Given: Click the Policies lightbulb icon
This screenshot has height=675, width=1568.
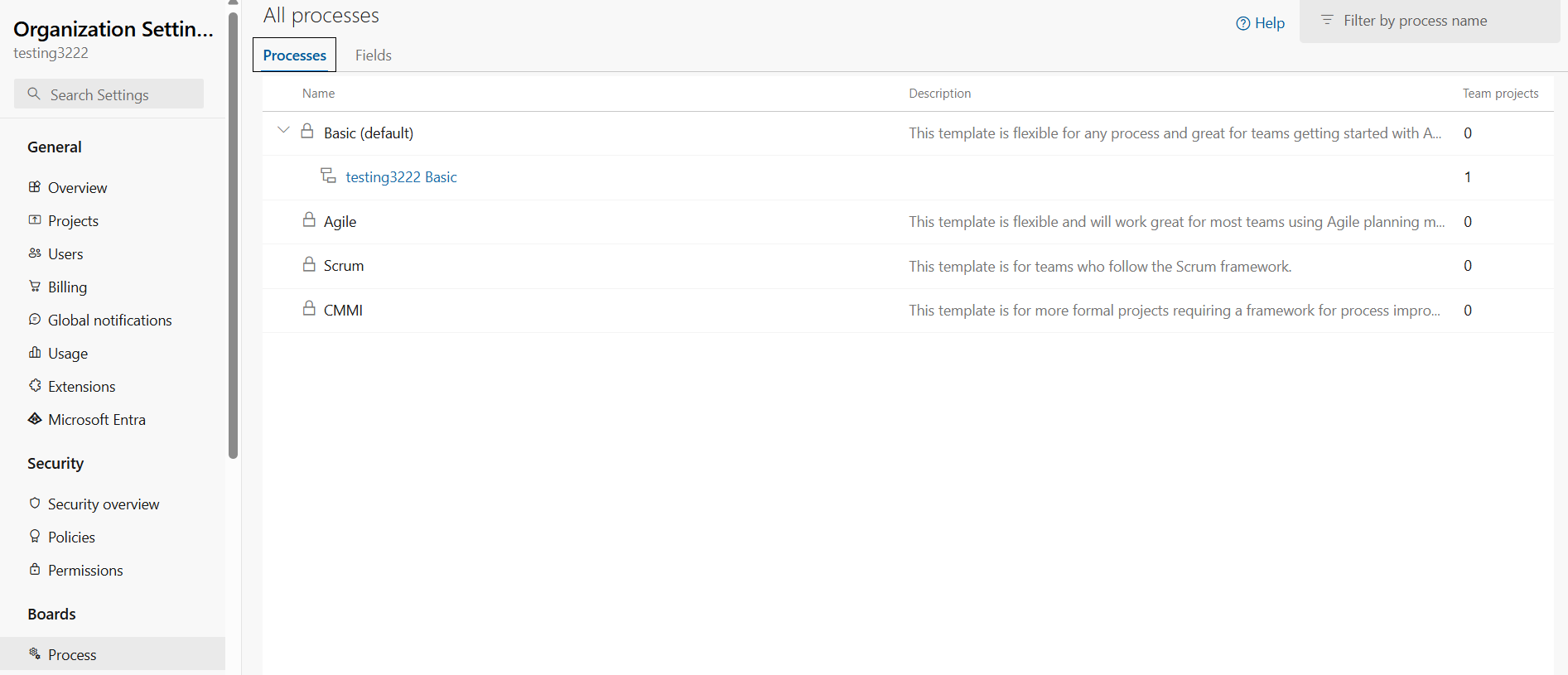Looking at the screenshot, I should point(35,537).
